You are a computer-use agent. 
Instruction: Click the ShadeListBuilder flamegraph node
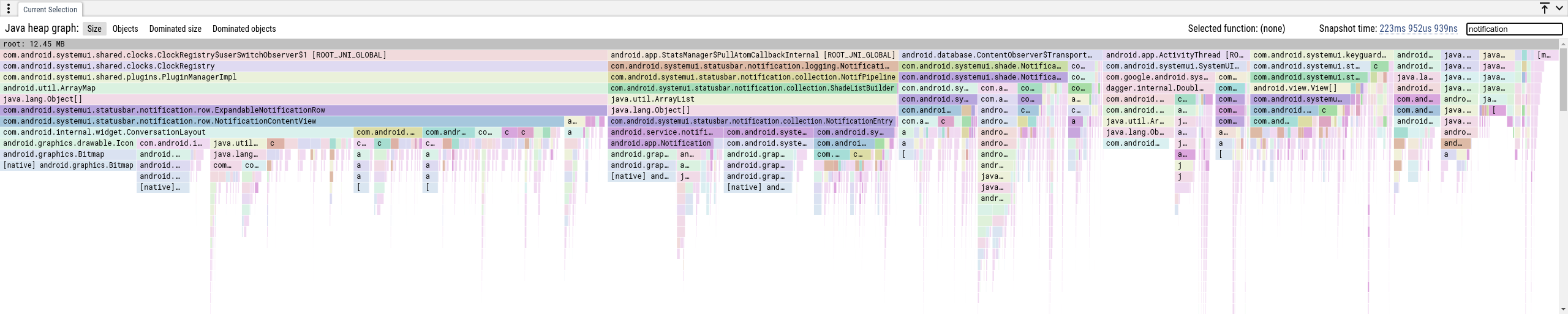tap(753, 88)
